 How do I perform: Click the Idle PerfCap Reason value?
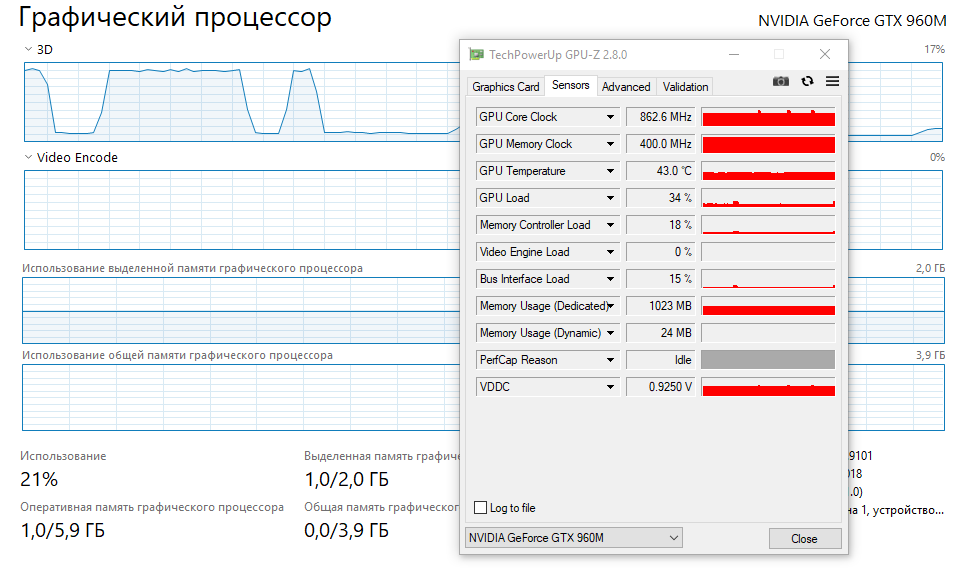point(660,360)
